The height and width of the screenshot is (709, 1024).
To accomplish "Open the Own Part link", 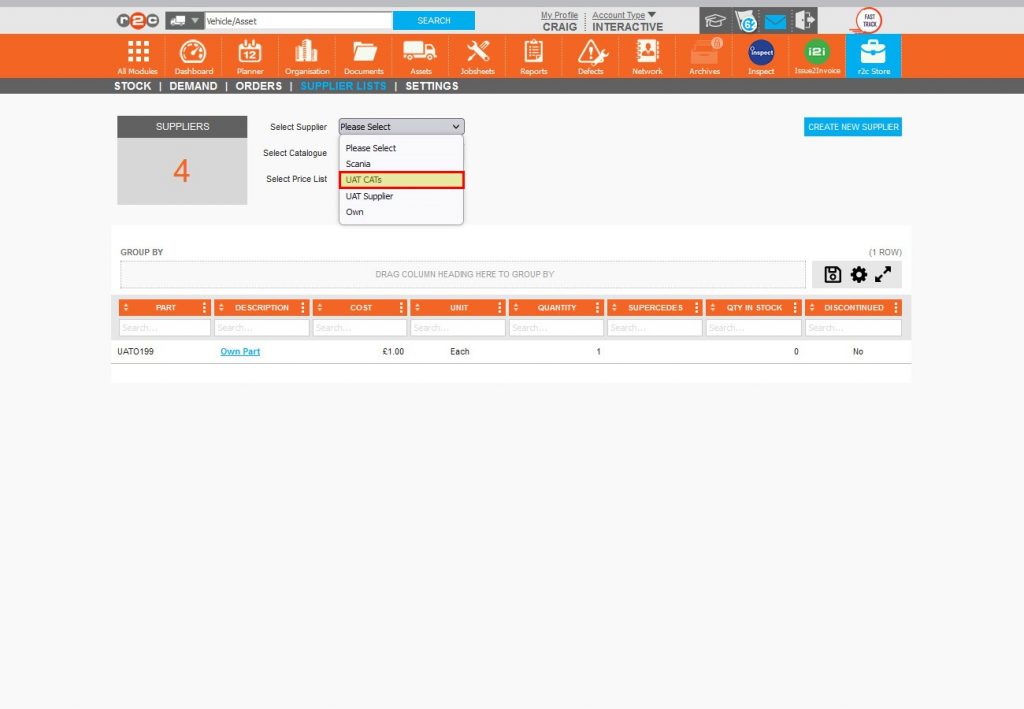I will coord(240,351).
